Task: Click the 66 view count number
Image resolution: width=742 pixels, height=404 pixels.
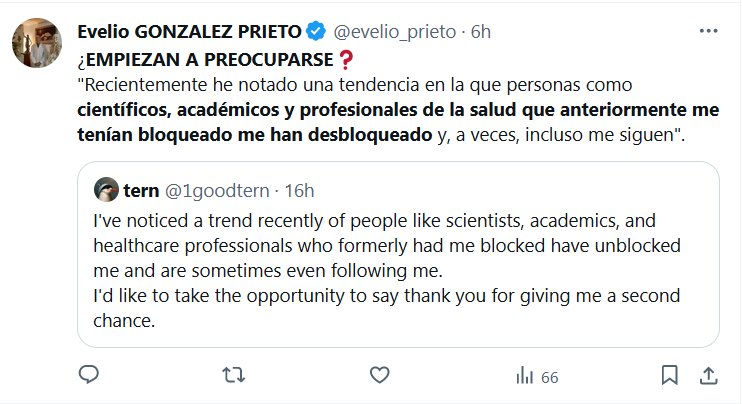Action: 549,377
